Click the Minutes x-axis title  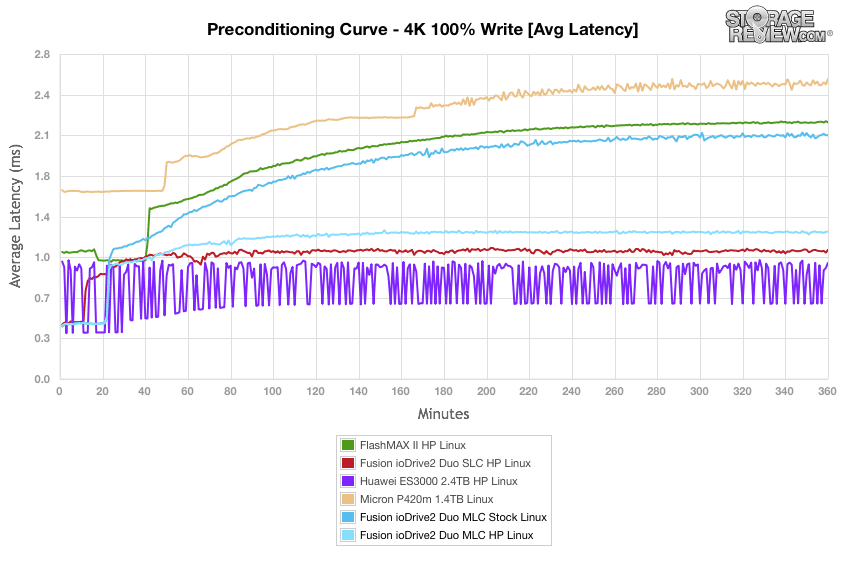[443, 414]
